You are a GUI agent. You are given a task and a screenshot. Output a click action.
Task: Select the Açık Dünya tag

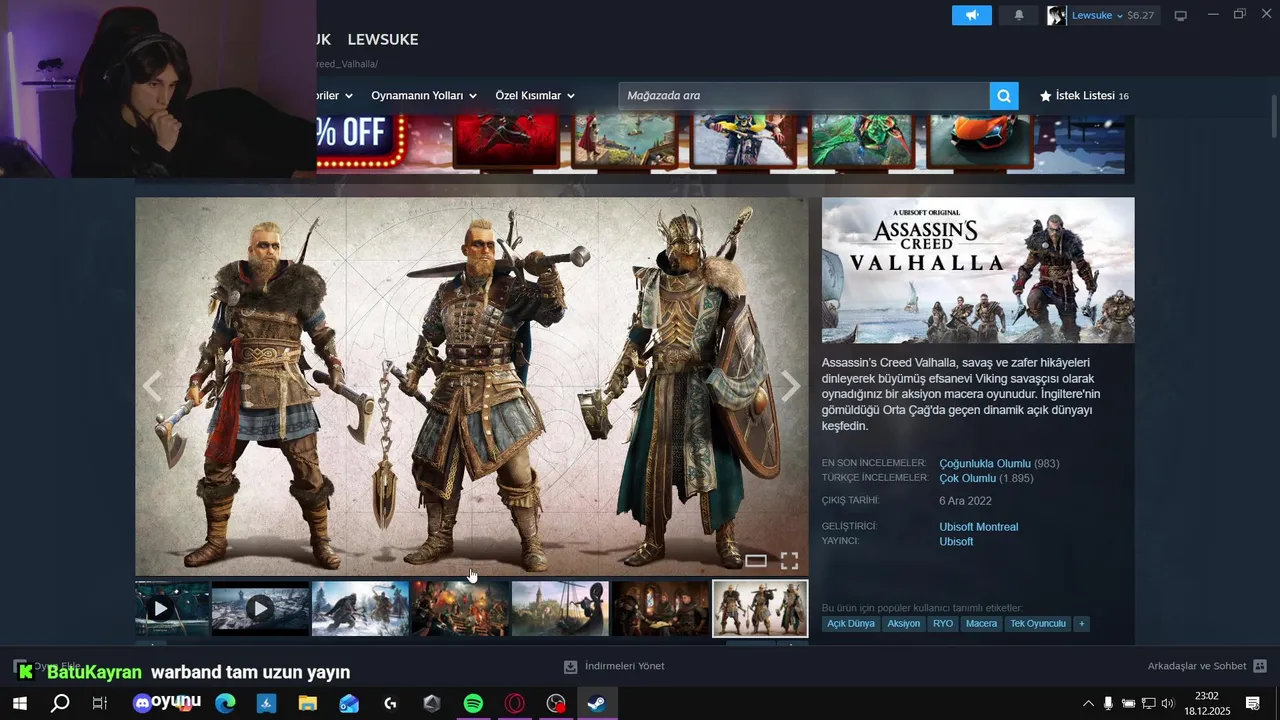pos(851,623)
